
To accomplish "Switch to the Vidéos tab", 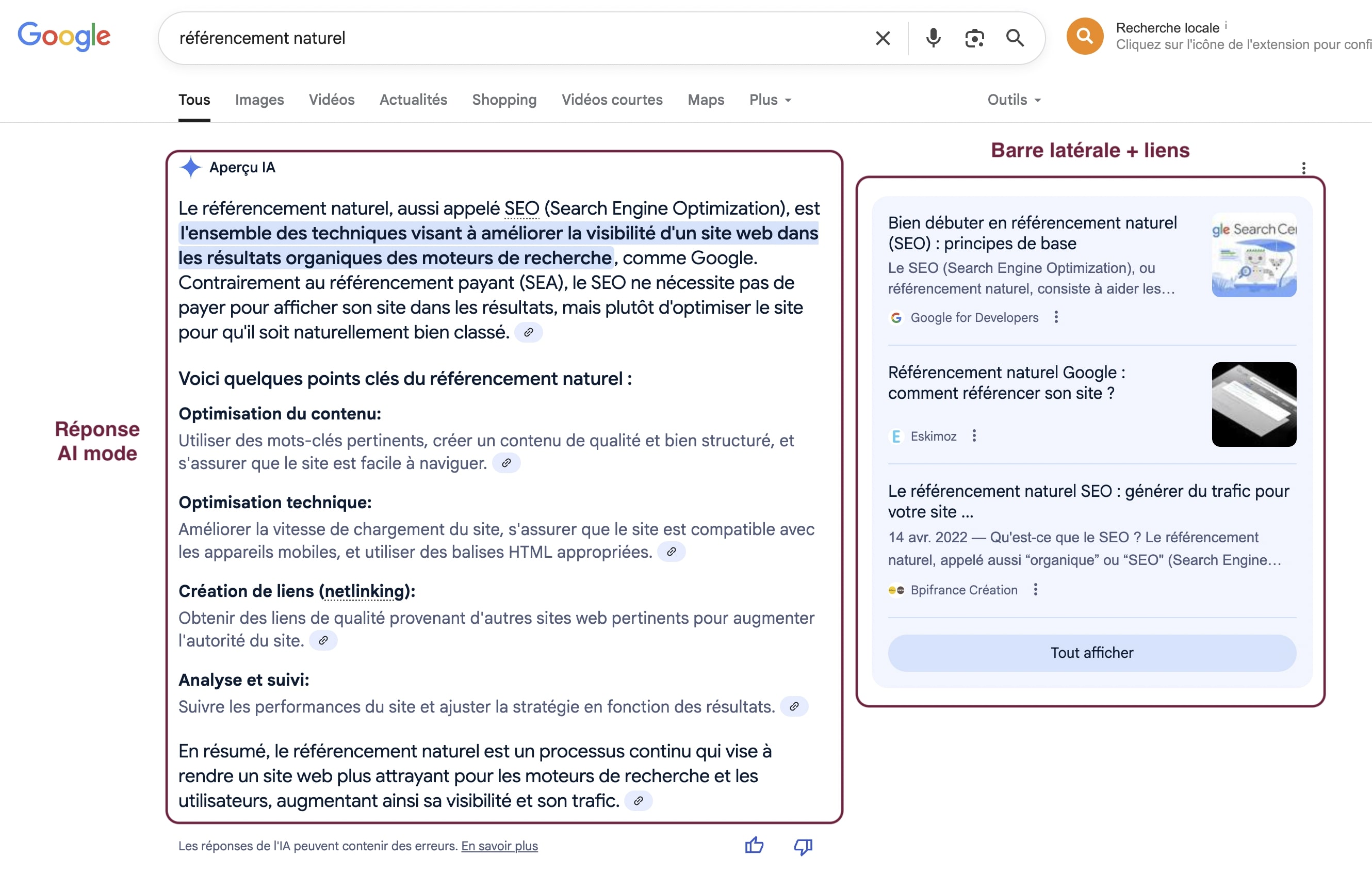I will [332, 100].
